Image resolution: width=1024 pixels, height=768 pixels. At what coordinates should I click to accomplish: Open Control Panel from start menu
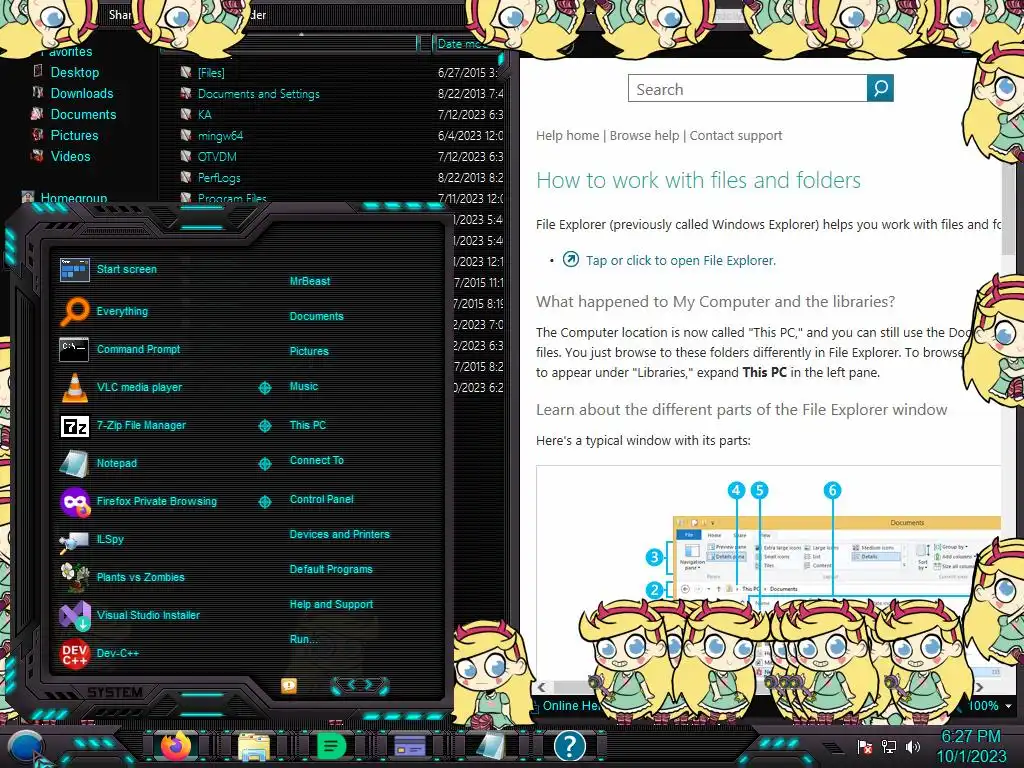pos(321,500)
